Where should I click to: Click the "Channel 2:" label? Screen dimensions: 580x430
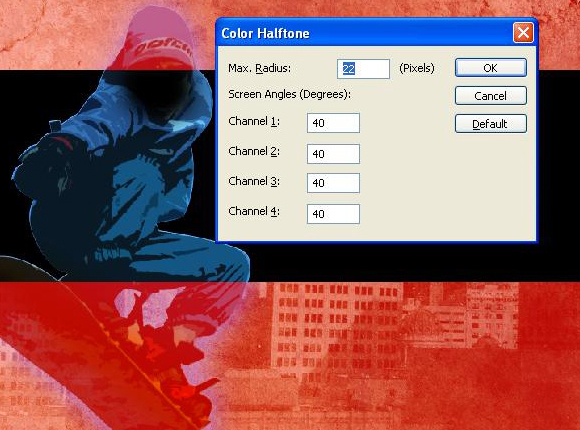click(254, 151)
